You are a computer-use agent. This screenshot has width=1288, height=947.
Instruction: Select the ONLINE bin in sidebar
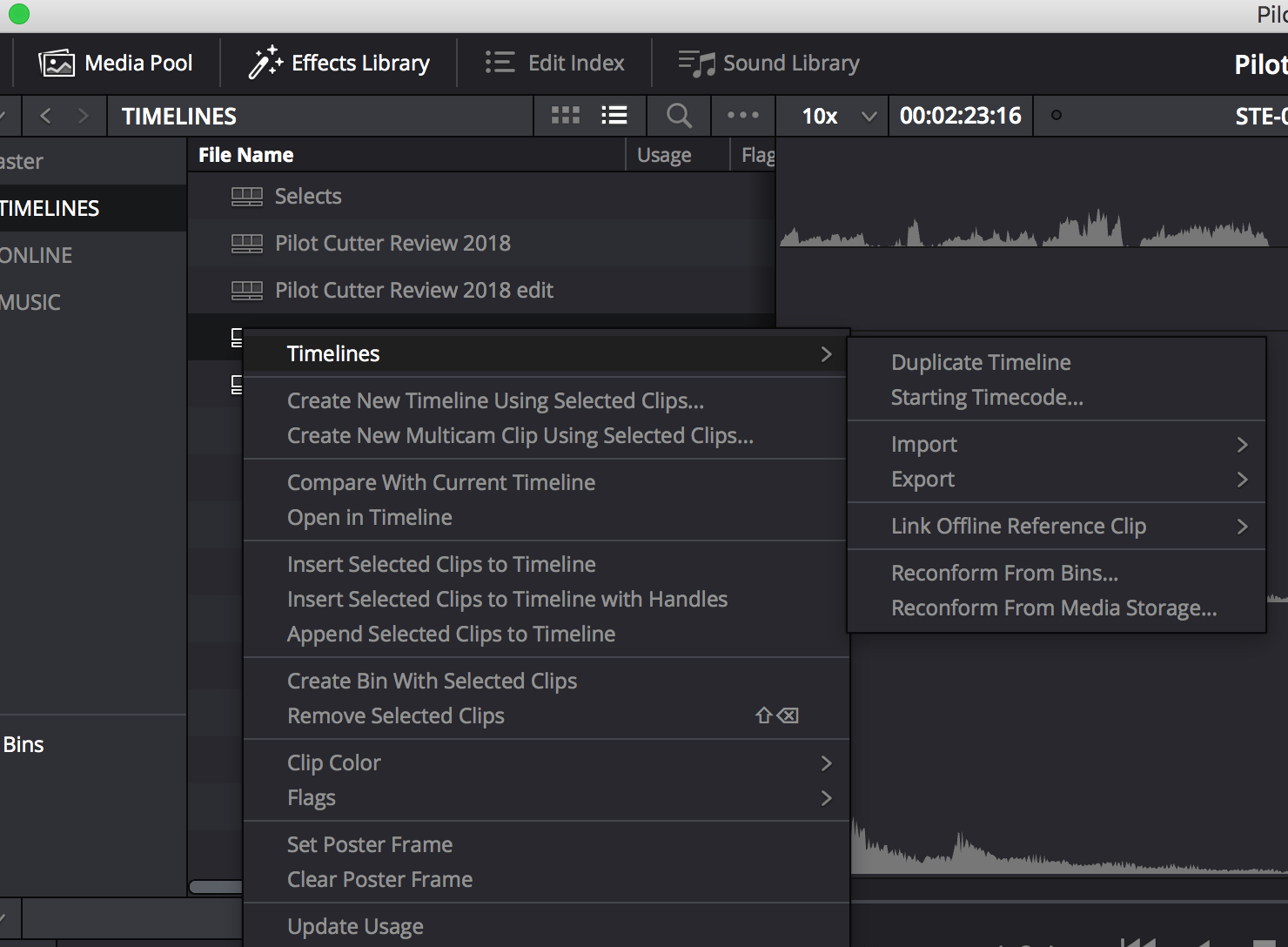pyautogui.click(x=93, y=255)
